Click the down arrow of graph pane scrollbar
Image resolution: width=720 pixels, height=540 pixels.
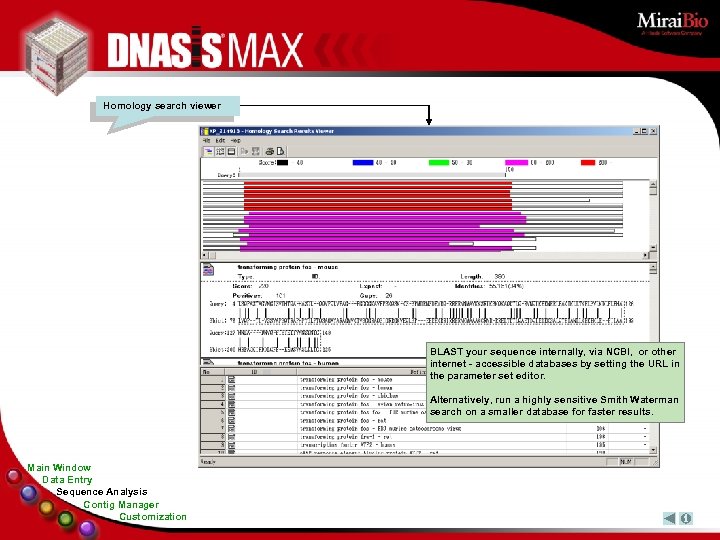point(653,248)
